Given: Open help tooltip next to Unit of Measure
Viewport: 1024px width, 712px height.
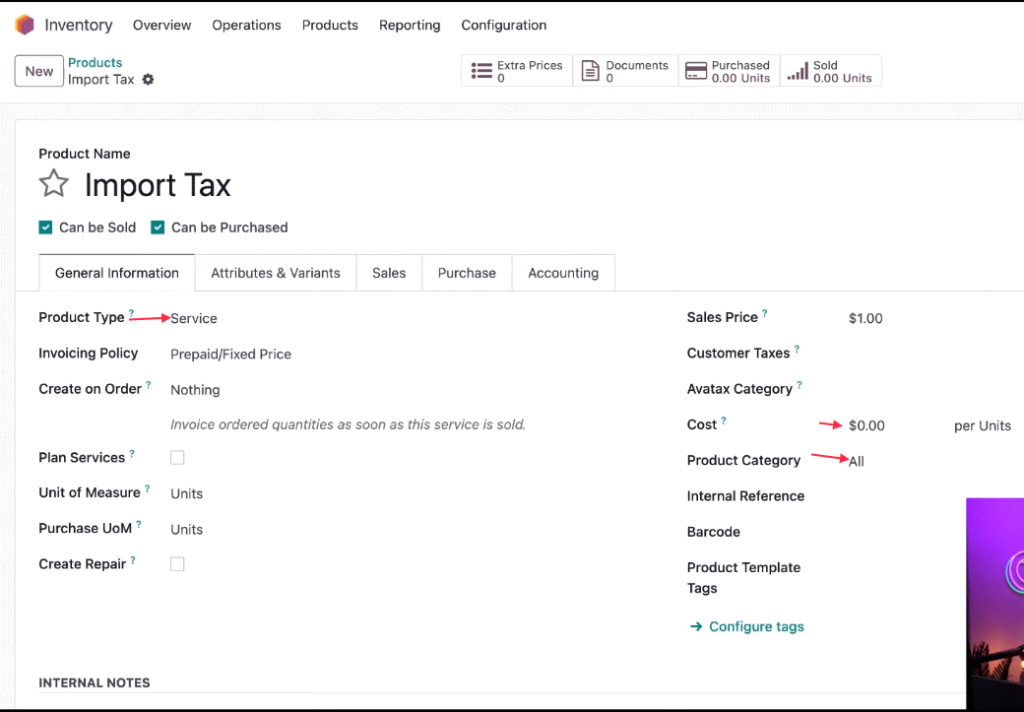Looking at the screenshot, I should pyautogui.click(x=147, y=488).
